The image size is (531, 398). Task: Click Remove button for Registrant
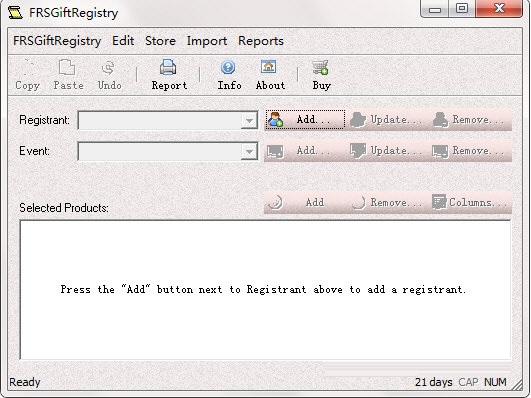point(471,119)
